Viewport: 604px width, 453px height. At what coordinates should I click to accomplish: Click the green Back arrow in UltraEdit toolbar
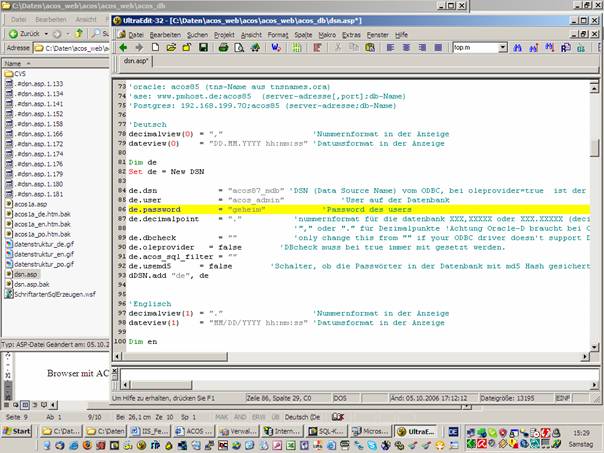click(x=123, y=48)
